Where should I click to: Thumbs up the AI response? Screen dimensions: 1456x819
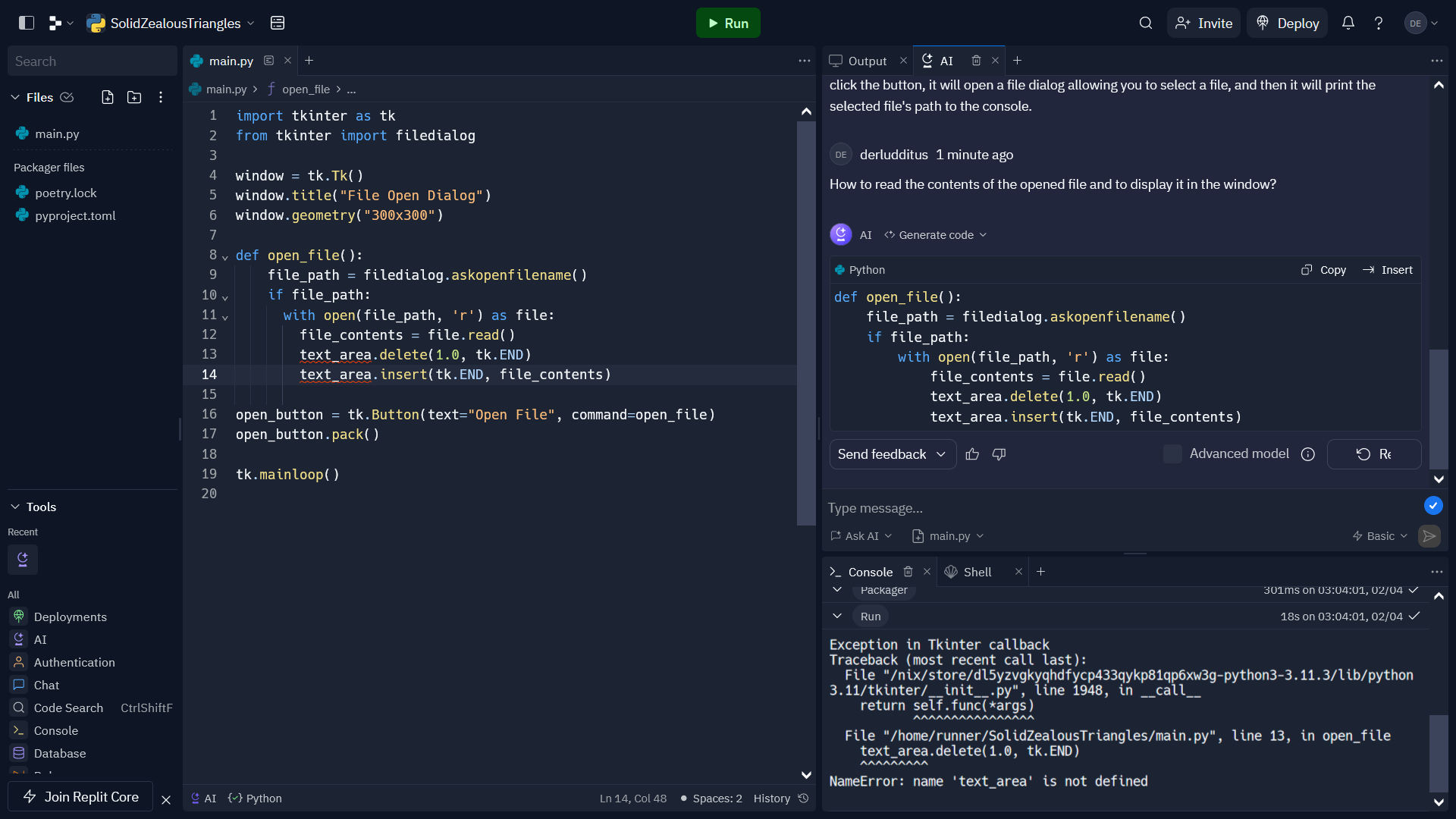coord(972,454)
